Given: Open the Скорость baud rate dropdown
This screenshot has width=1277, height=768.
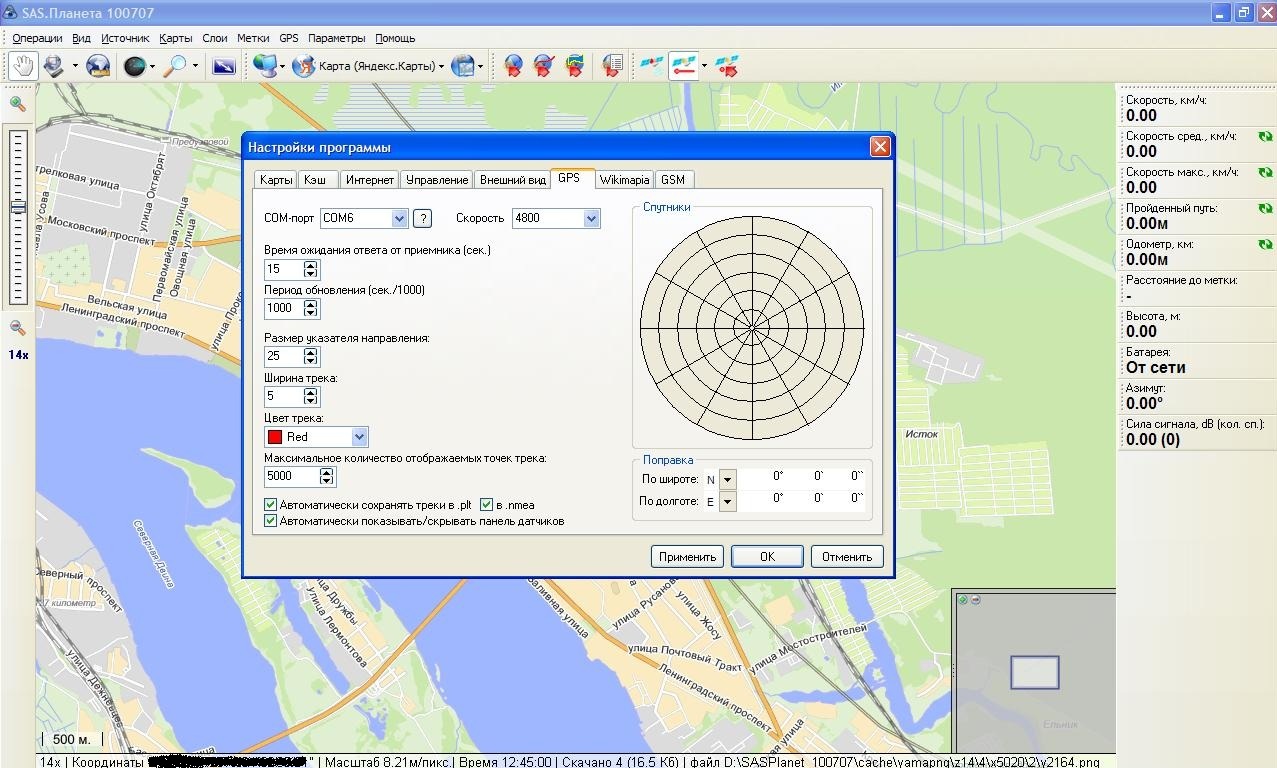Looking at the screenshot, I should tap(591, 218).
